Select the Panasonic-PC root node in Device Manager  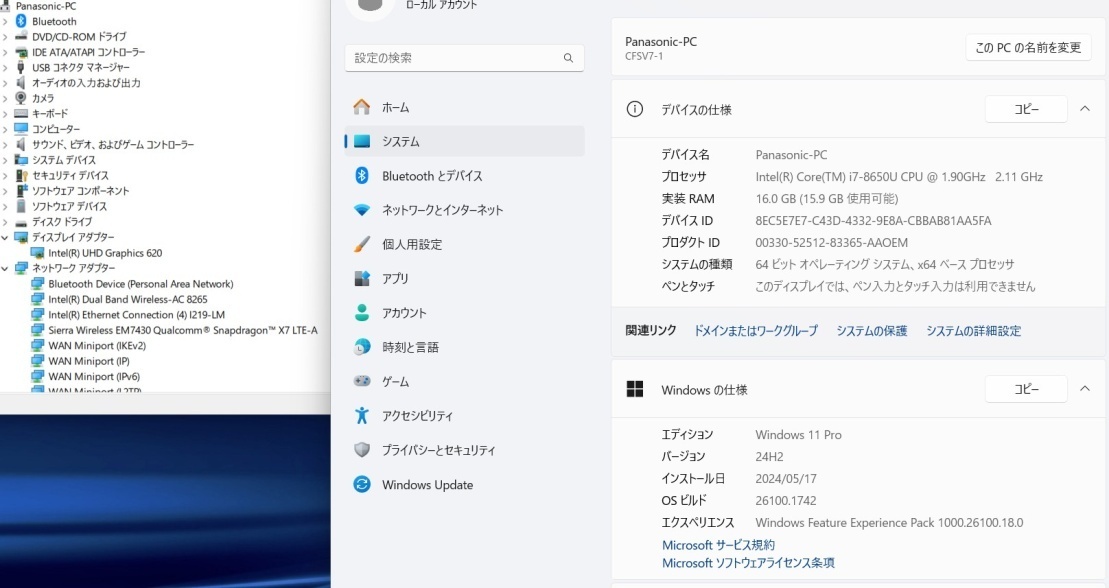pyautogui.click(x=46, y=6)
